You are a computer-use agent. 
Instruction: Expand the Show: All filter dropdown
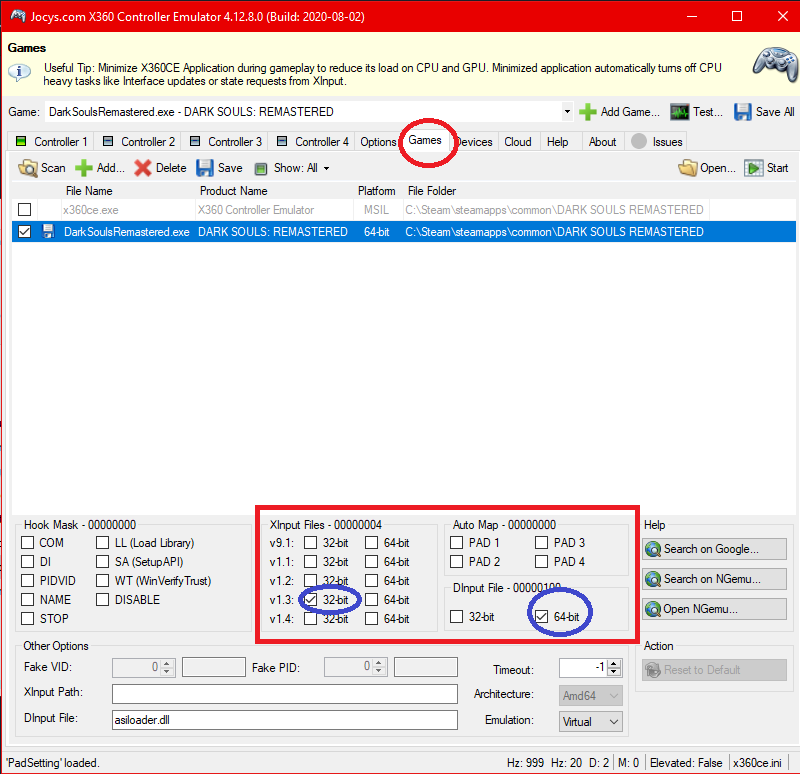[x=327, y=168]
